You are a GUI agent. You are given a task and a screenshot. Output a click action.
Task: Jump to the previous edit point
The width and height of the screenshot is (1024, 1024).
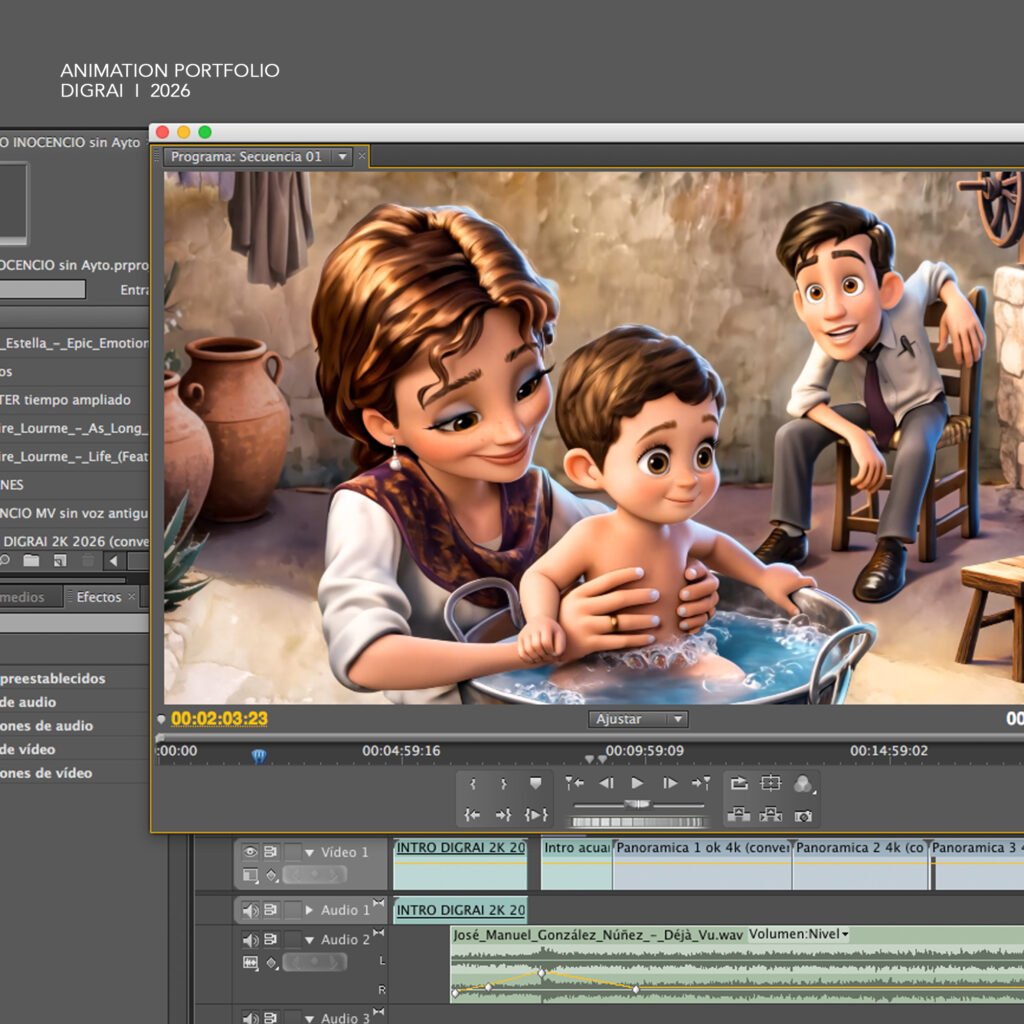pos(574,782)
